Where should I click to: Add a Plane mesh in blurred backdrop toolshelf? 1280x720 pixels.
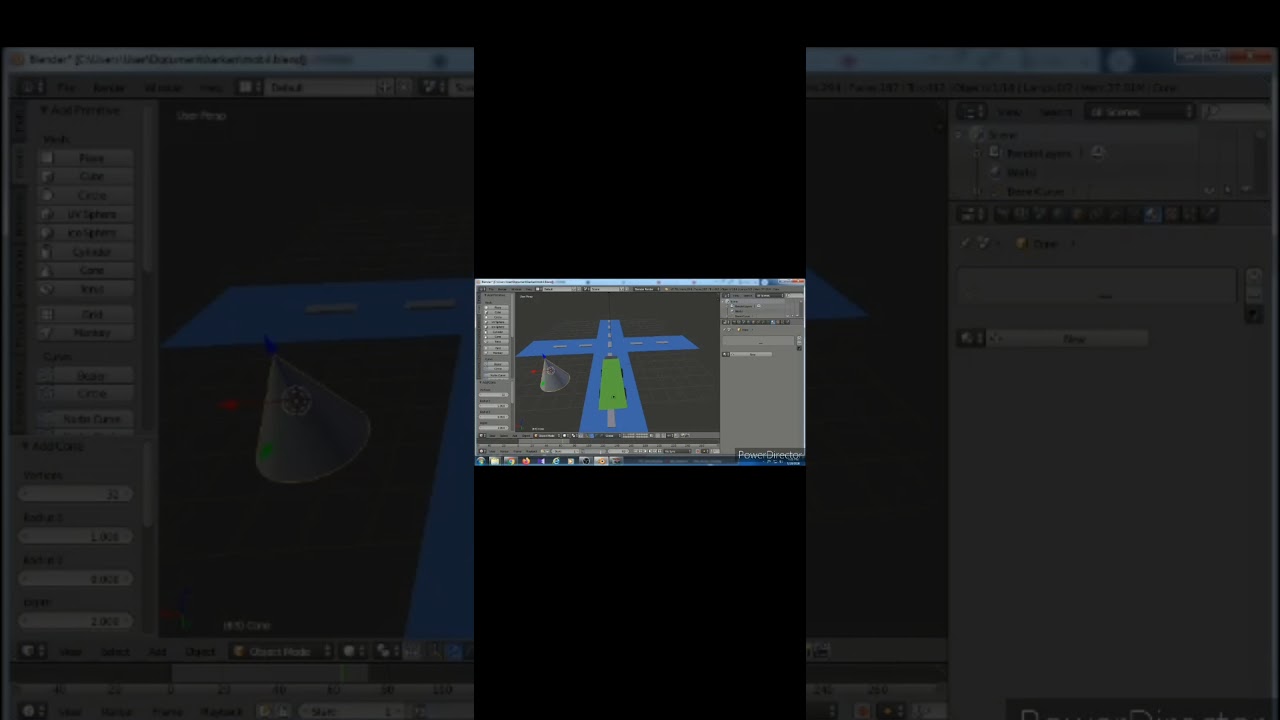[x=85, y=158]
